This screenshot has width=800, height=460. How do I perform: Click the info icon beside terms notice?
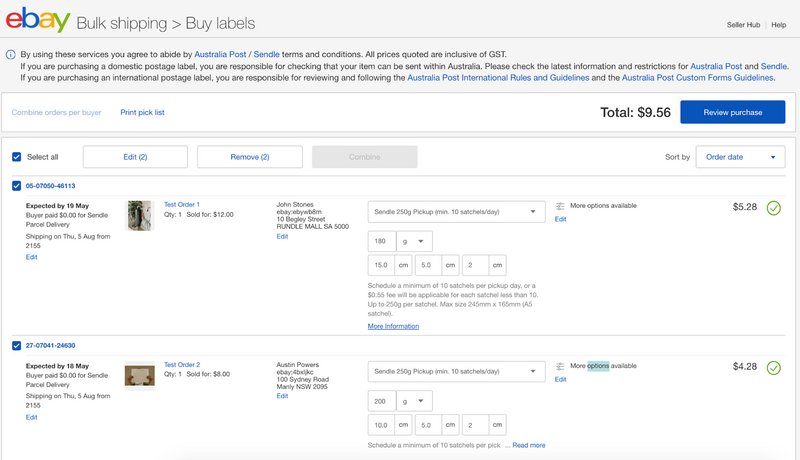10,55
